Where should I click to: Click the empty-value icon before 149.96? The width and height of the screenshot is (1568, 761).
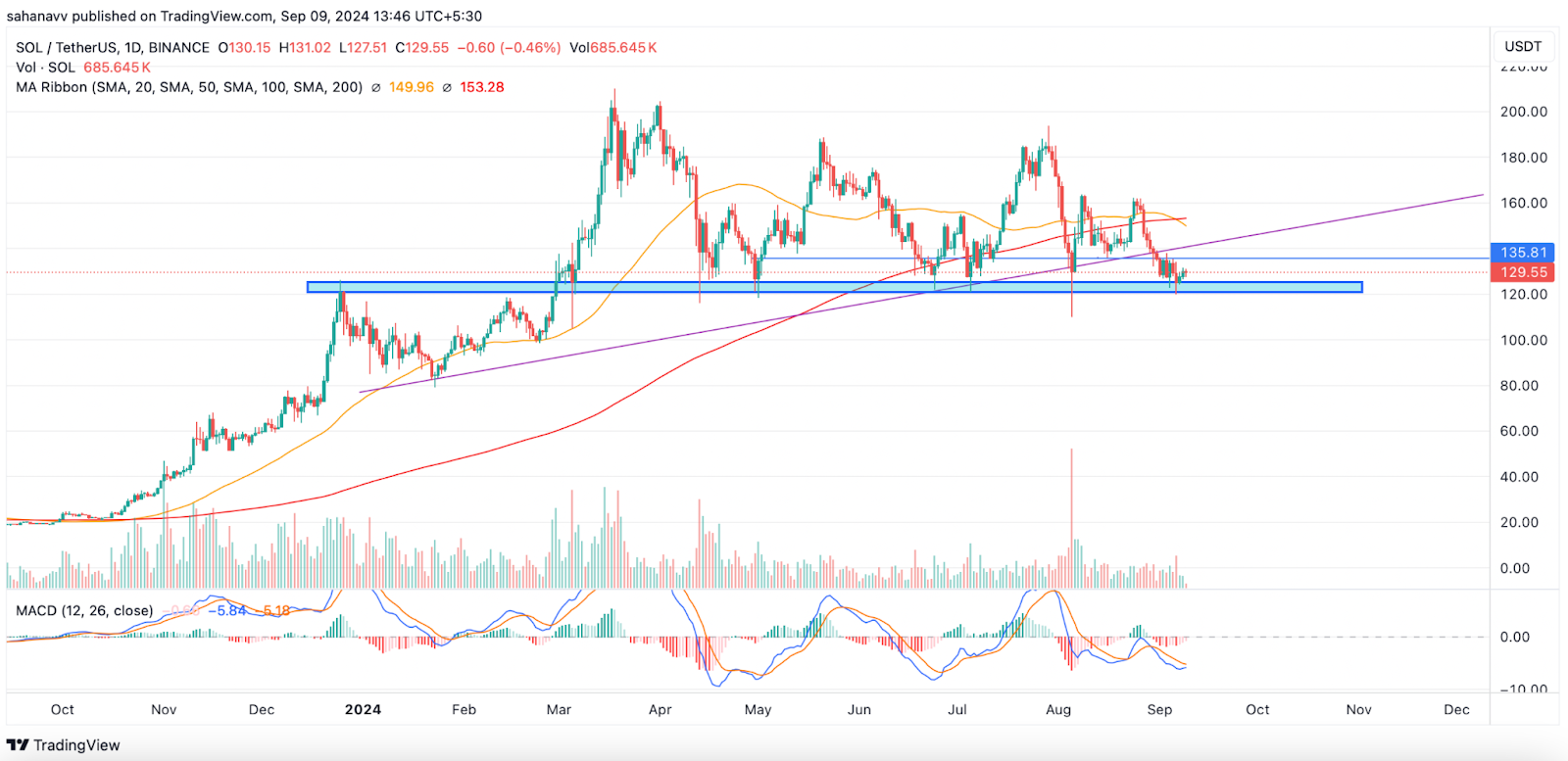click(375, 87)
